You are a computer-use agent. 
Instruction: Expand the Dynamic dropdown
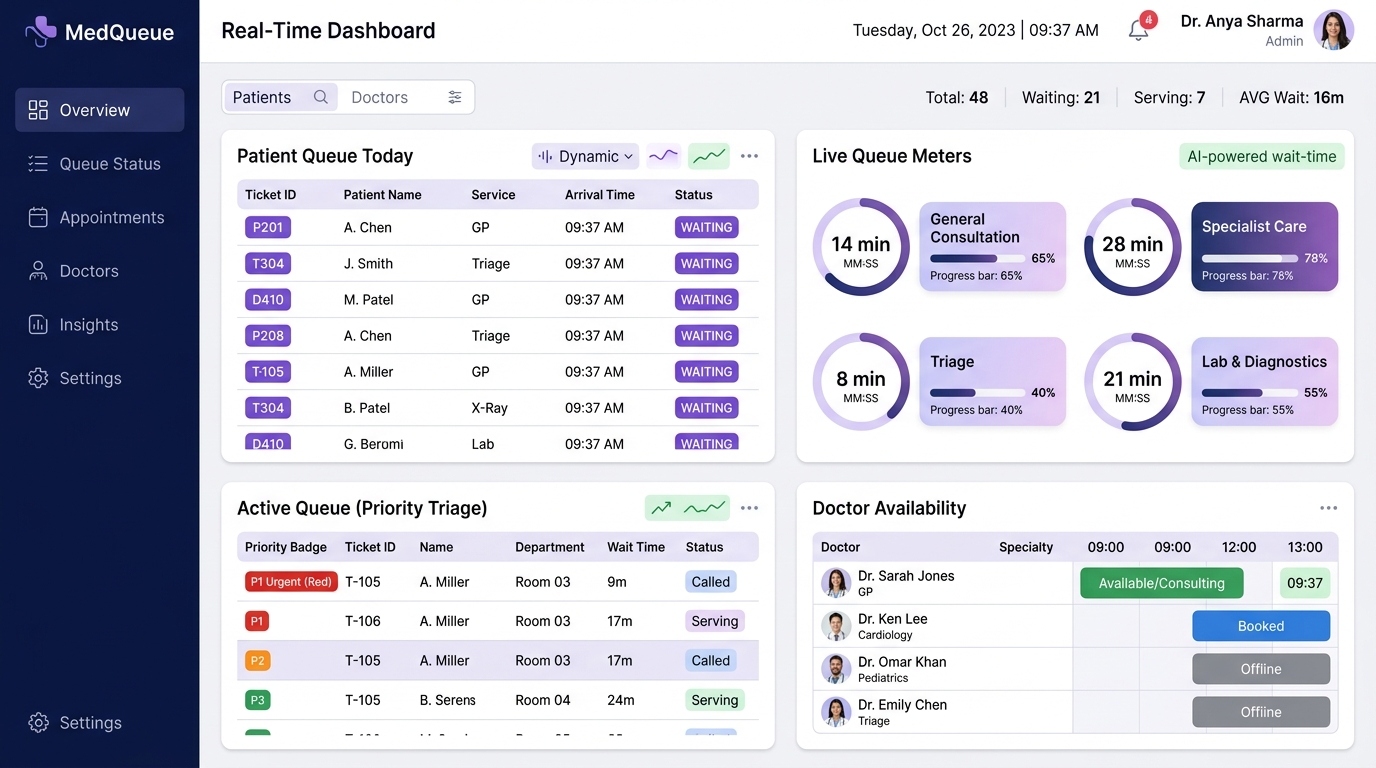(x=586, y=156)
